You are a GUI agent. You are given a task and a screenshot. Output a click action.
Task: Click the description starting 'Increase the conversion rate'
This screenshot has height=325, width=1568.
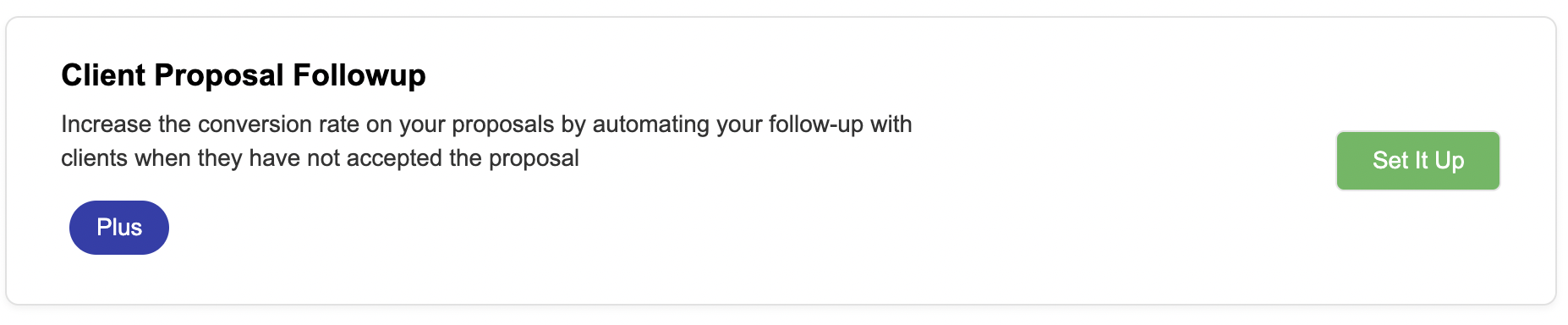(x=486, y=141)
